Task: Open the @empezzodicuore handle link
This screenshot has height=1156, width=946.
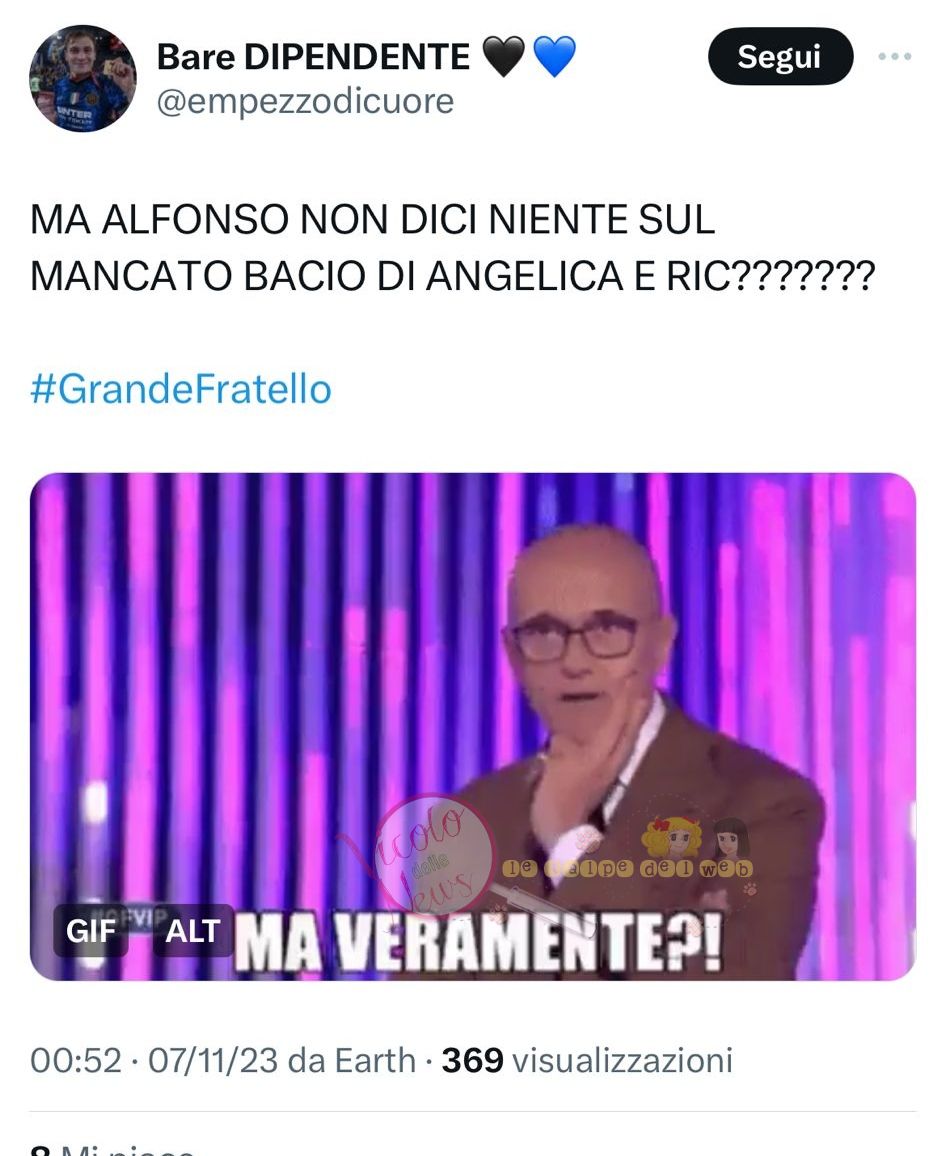Action: point(305,101)
